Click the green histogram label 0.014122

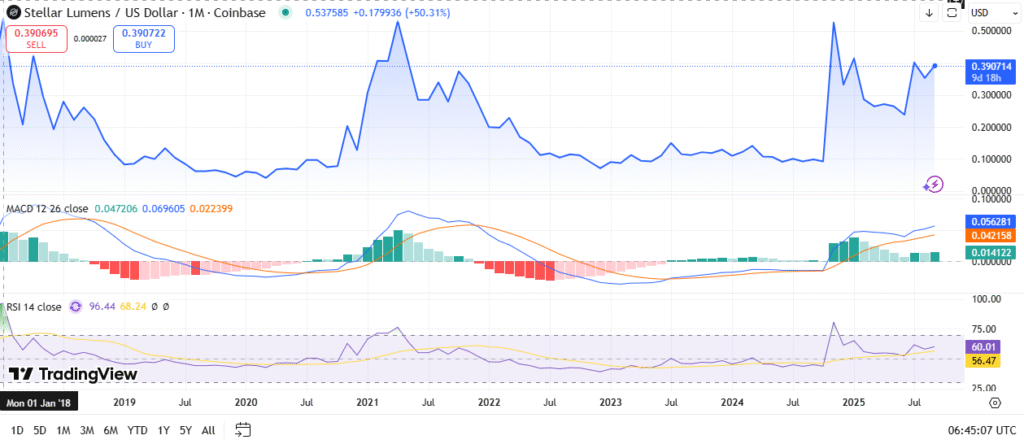[993, 253]
